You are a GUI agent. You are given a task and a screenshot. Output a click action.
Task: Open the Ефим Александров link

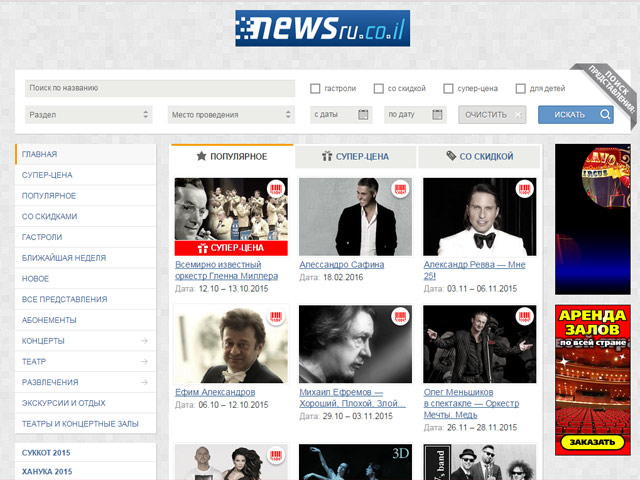click(x=215, y=392)
